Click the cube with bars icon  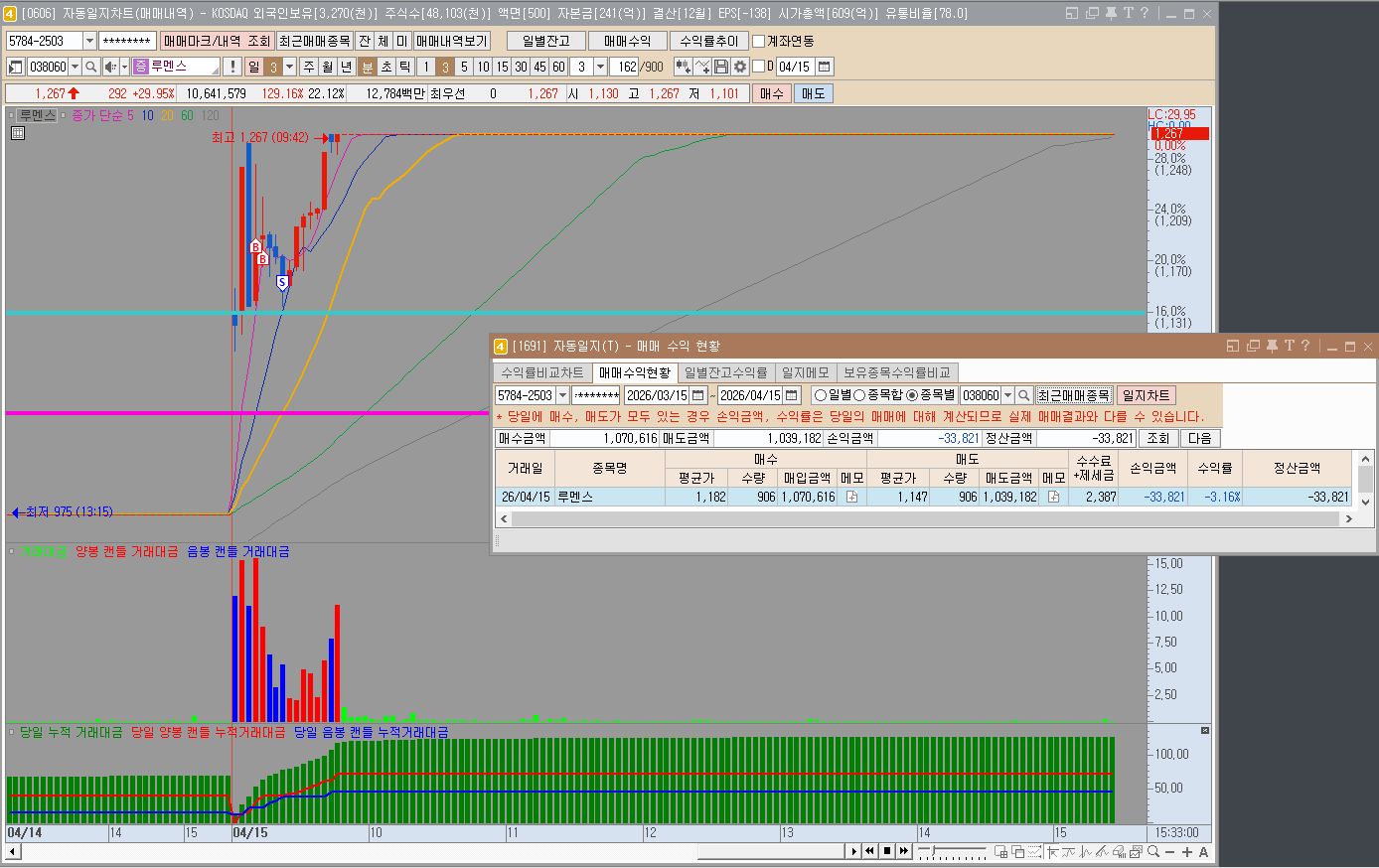(1119, 851)
